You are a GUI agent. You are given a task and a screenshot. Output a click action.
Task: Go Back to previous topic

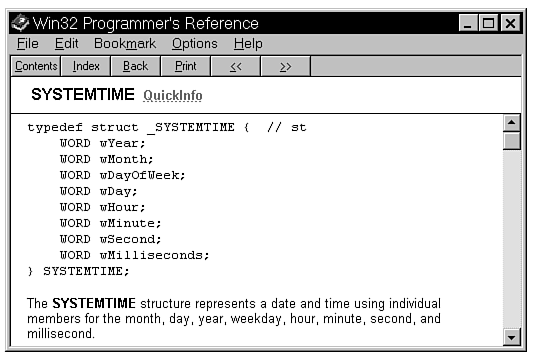coord(136,66)
